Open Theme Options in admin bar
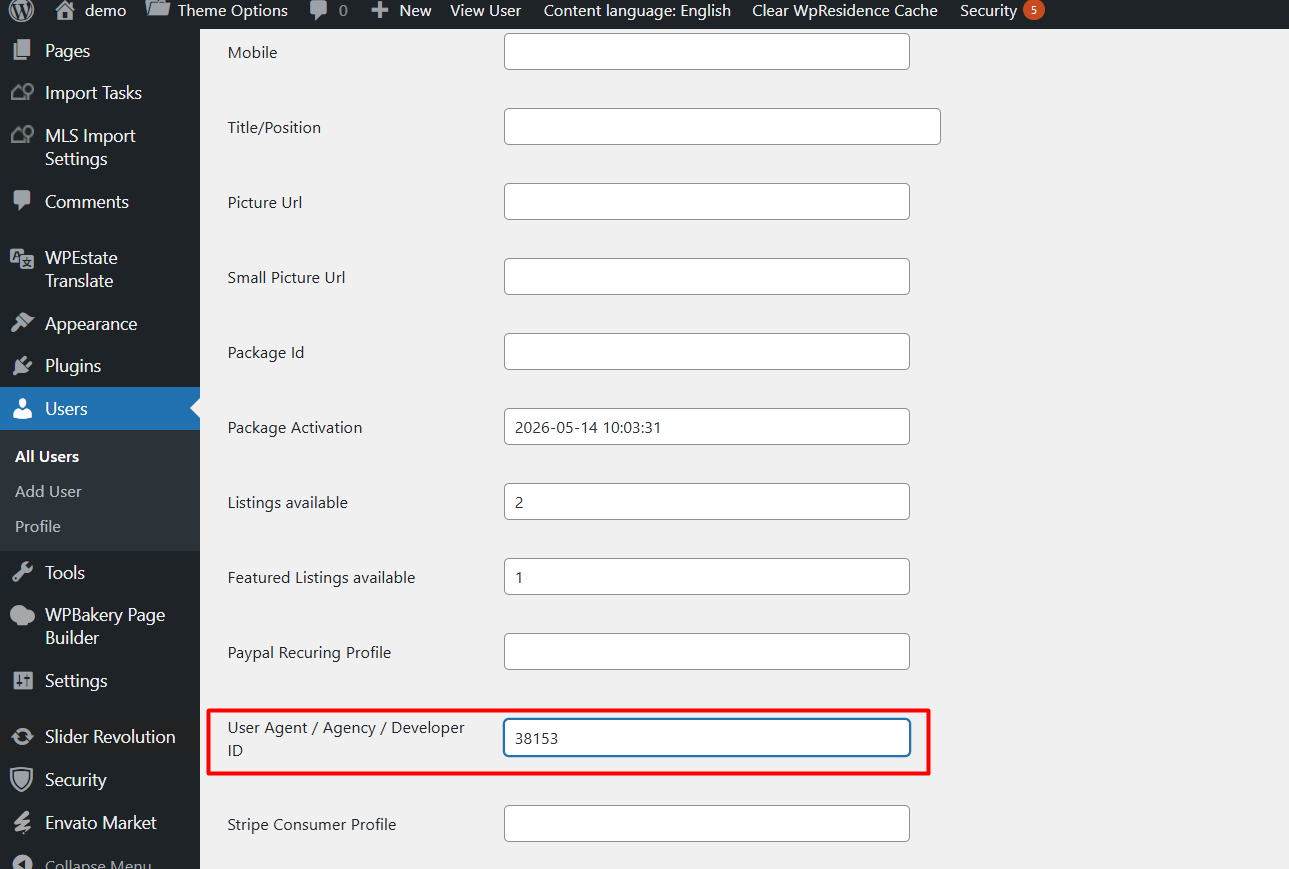Image resolution: width=1289 pixels, height=869 pixels. pos(232,11)
